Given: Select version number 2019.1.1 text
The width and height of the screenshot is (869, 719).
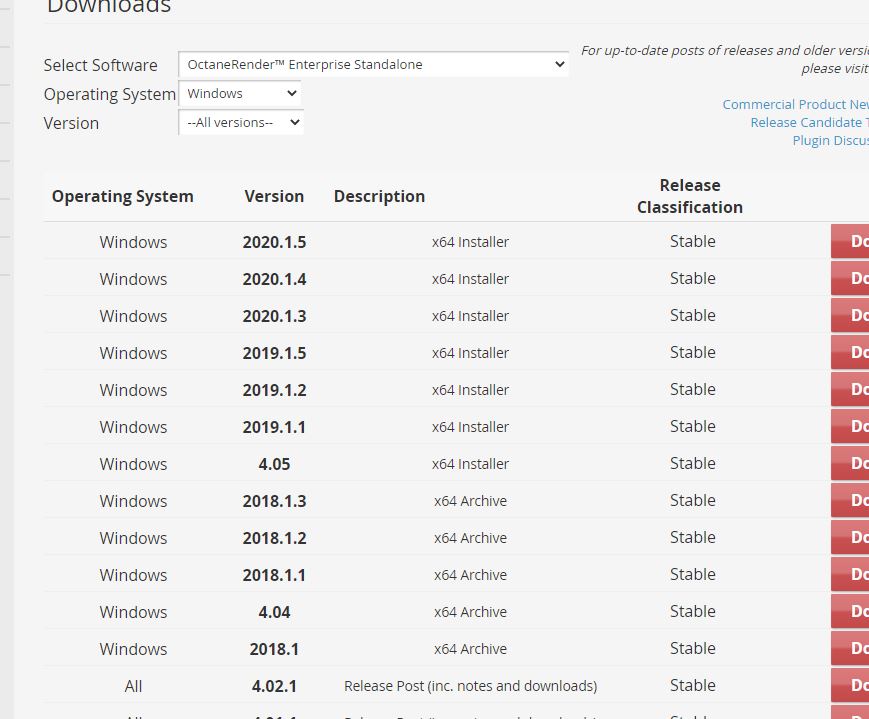Looking at the screenshot, I should pos(274,427).
